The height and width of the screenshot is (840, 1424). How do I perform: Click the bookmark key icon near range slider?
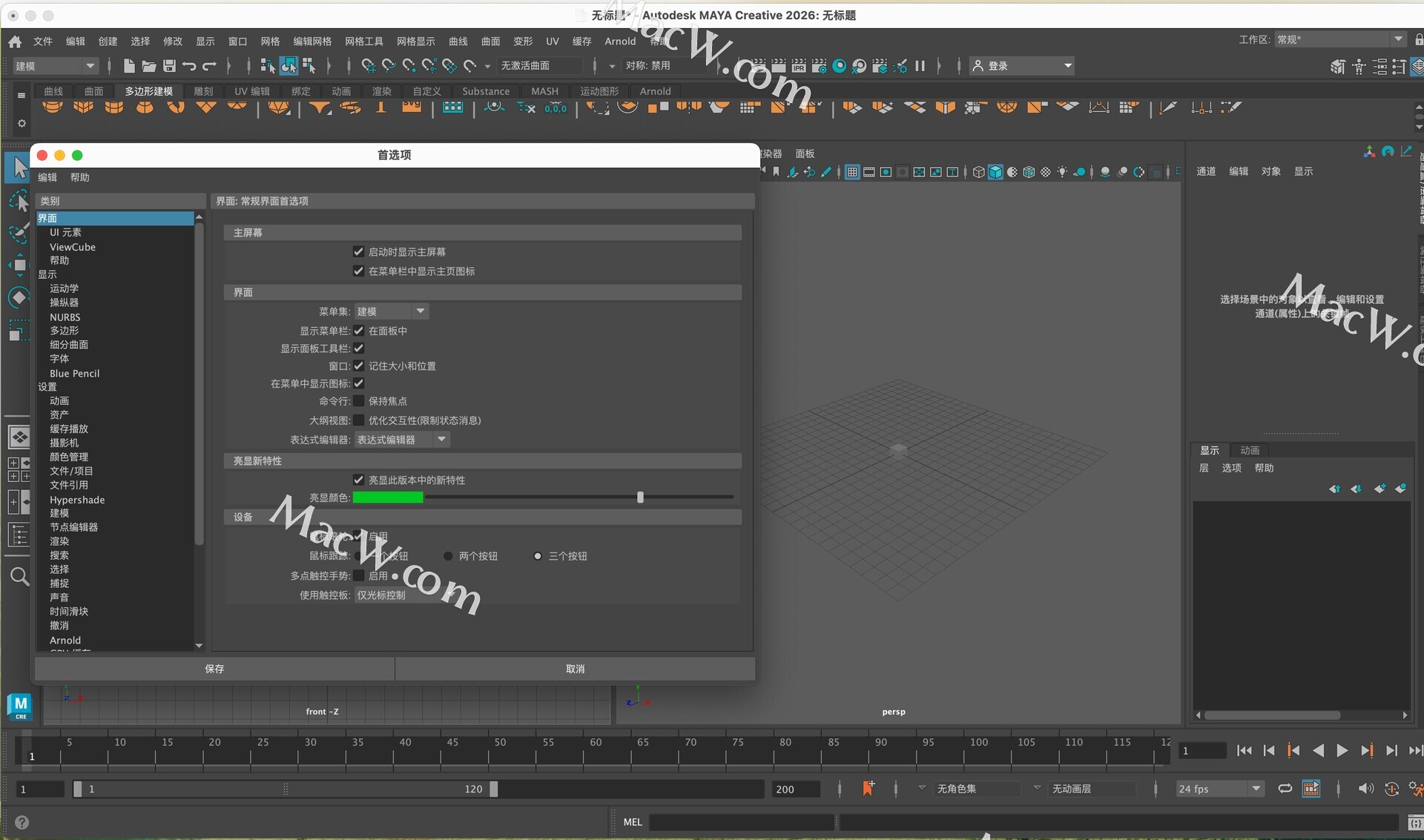click(x=868, y=788)
